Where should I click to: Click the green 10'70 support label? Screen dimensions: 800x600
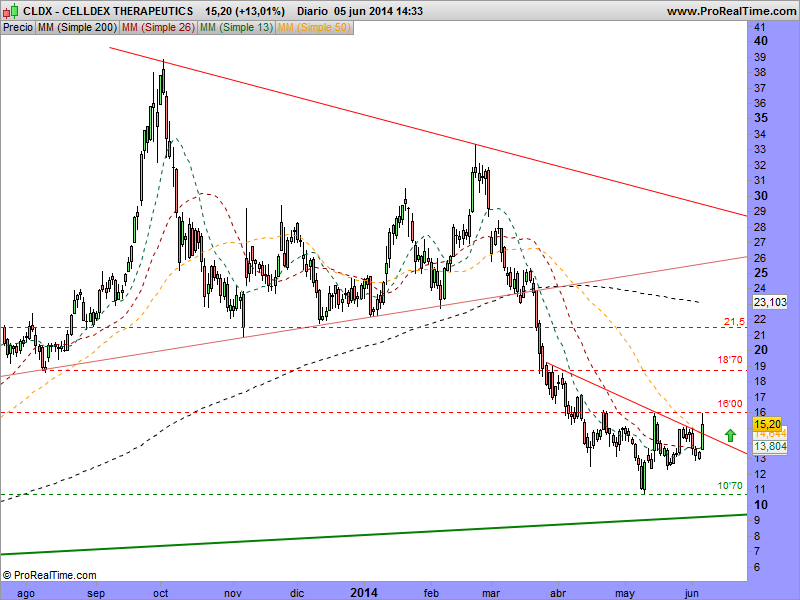click(730, 486)
